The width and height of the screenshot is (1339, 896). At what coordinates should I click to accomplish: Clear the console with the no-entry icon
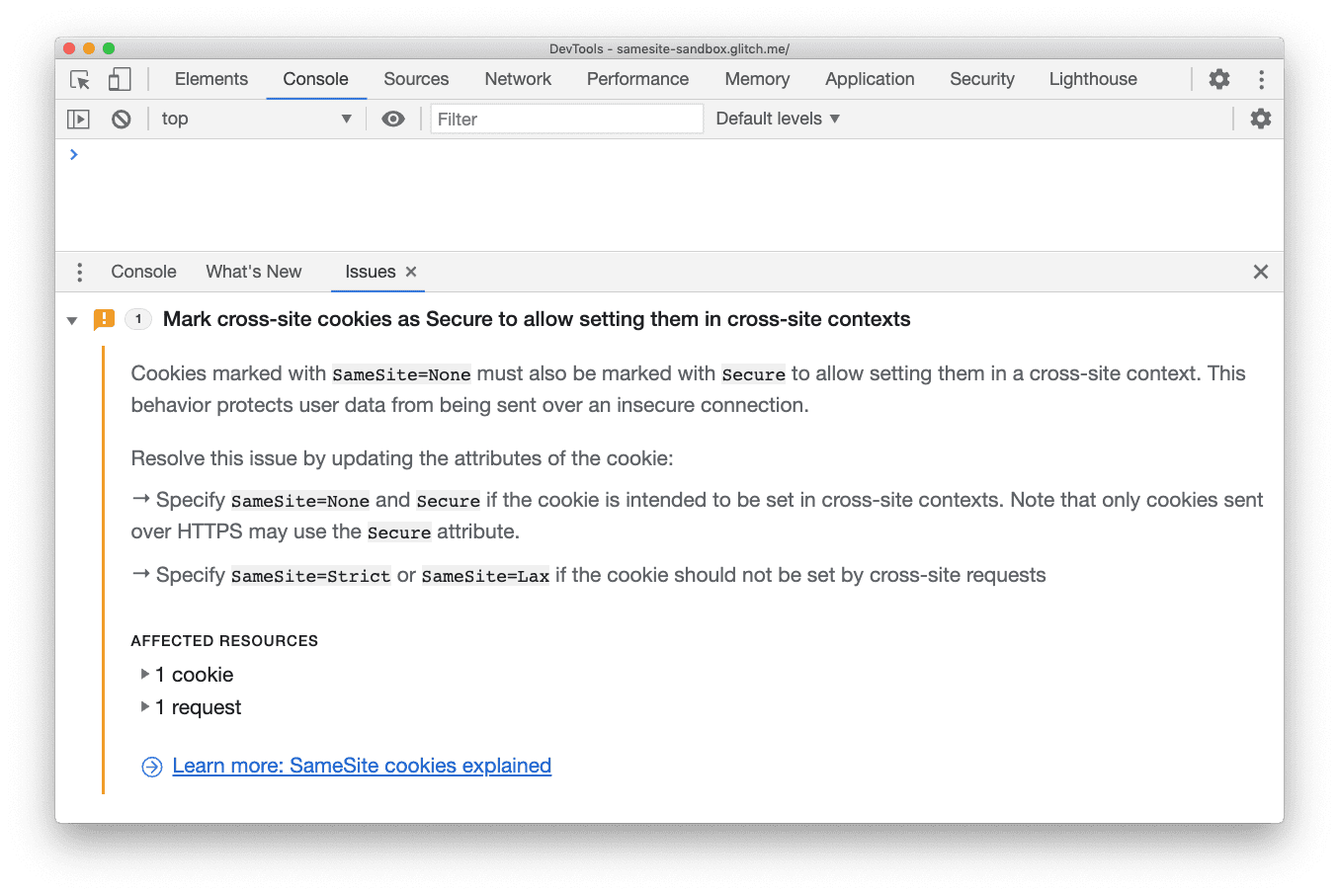click(120, 118)
